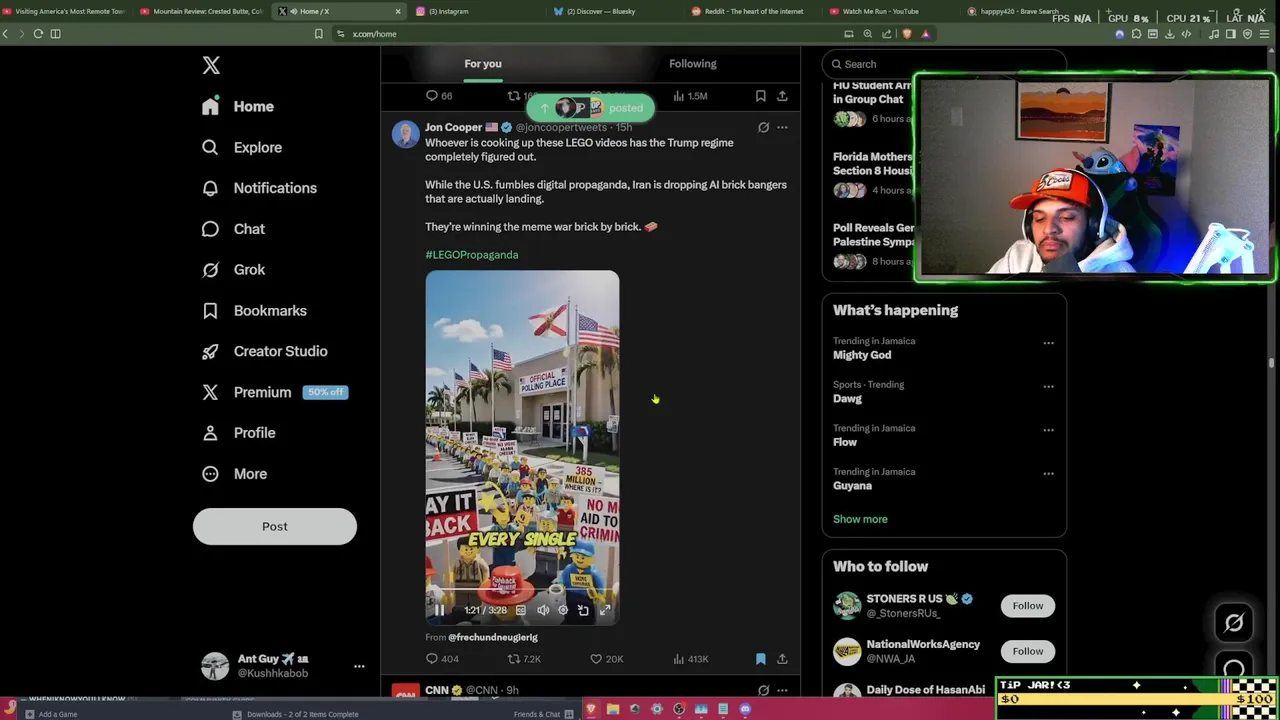Follow NationalWorksAgency

[1027, 651]
